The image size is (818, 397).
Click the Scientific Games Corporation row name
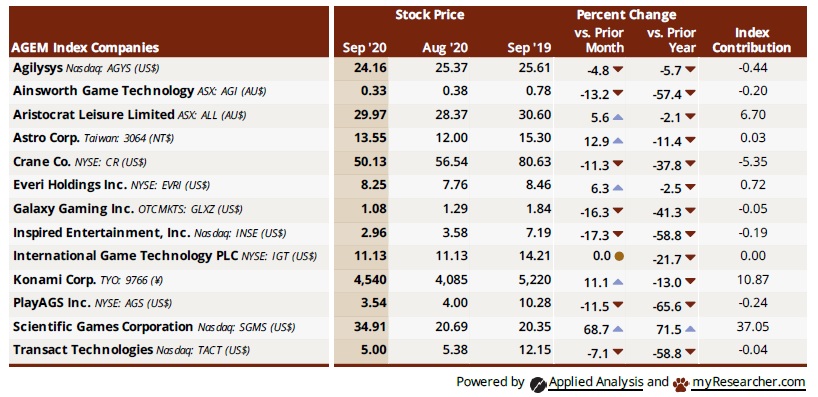[103, 327]
